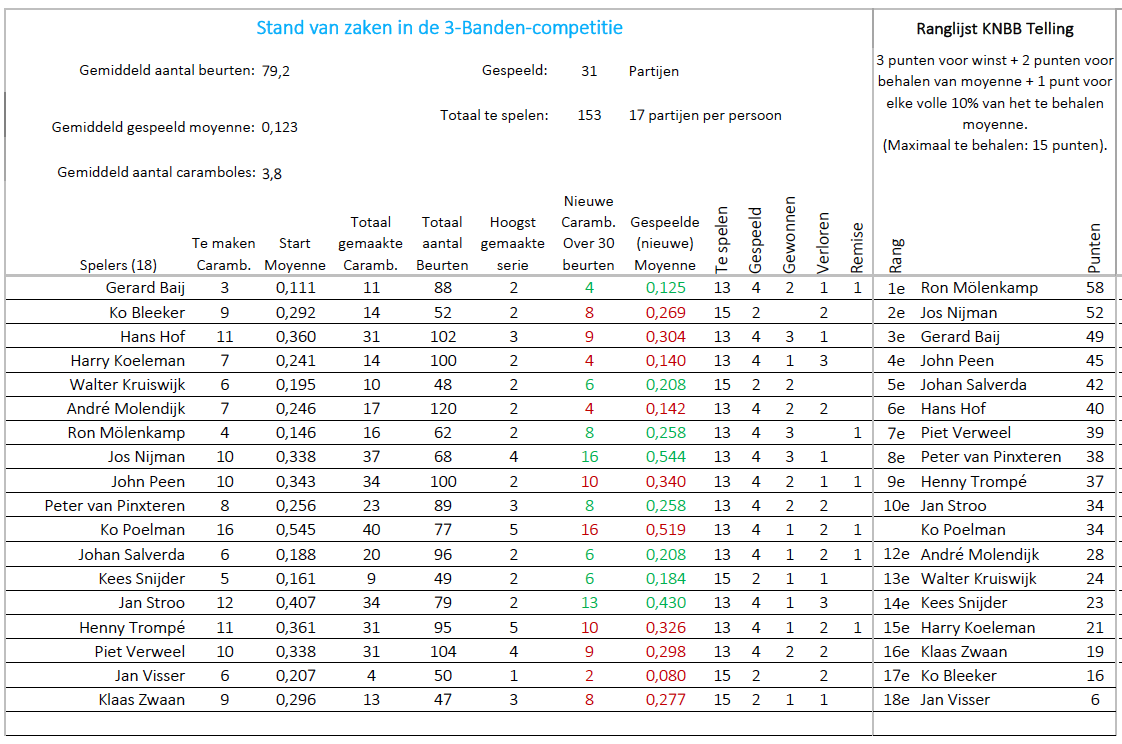
Task: Click Jos Nijman's green moyenne 0,544
Action: pos(665,456)
